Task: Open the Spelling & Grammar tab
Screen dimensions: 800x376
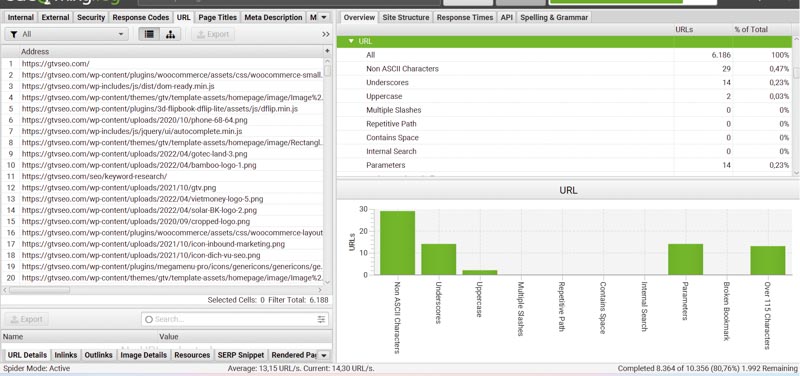Action: tap(554, 17)
